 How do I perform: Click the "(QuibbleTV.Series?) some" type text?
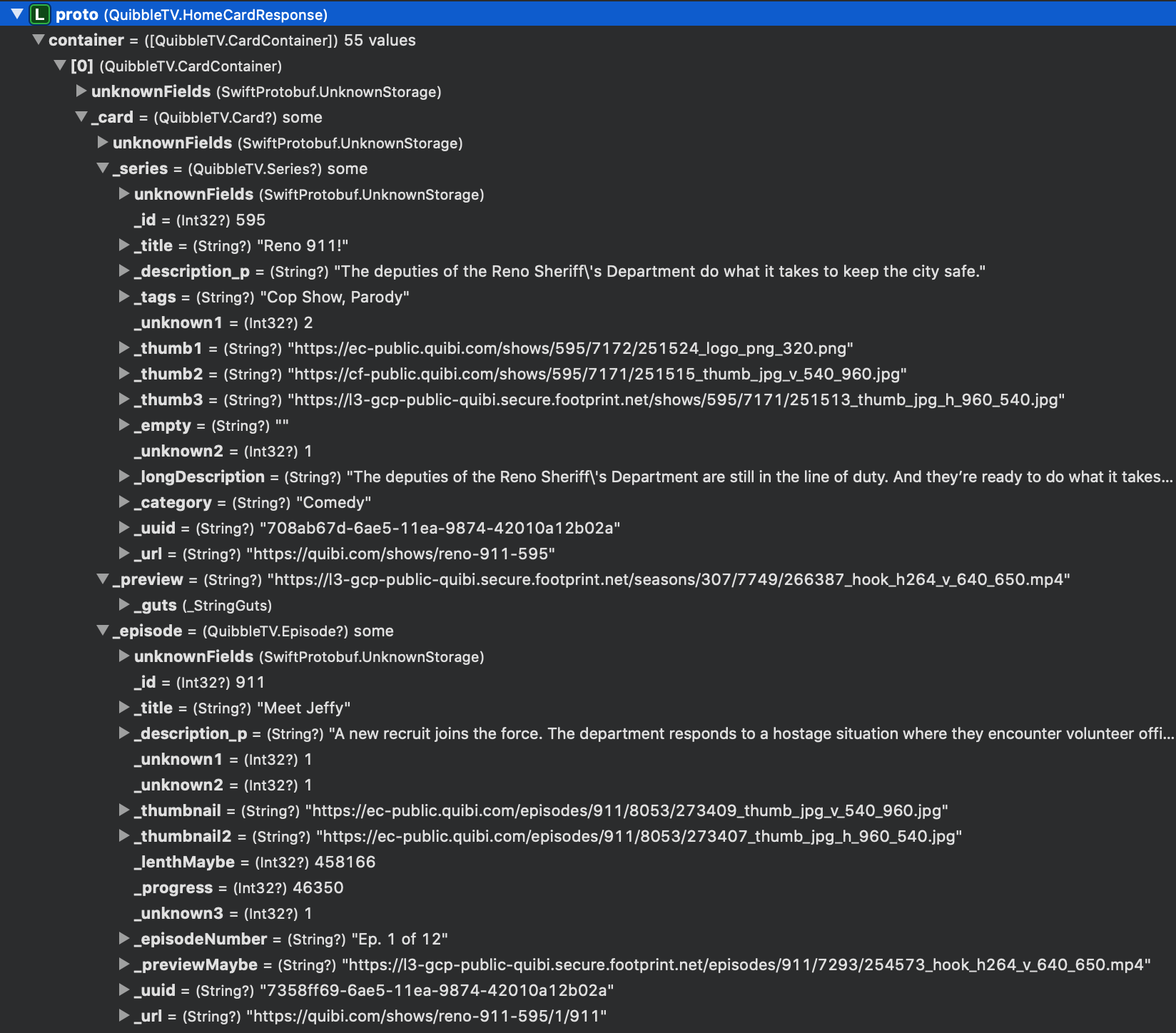pyautogui.click(x=278, y=168)
